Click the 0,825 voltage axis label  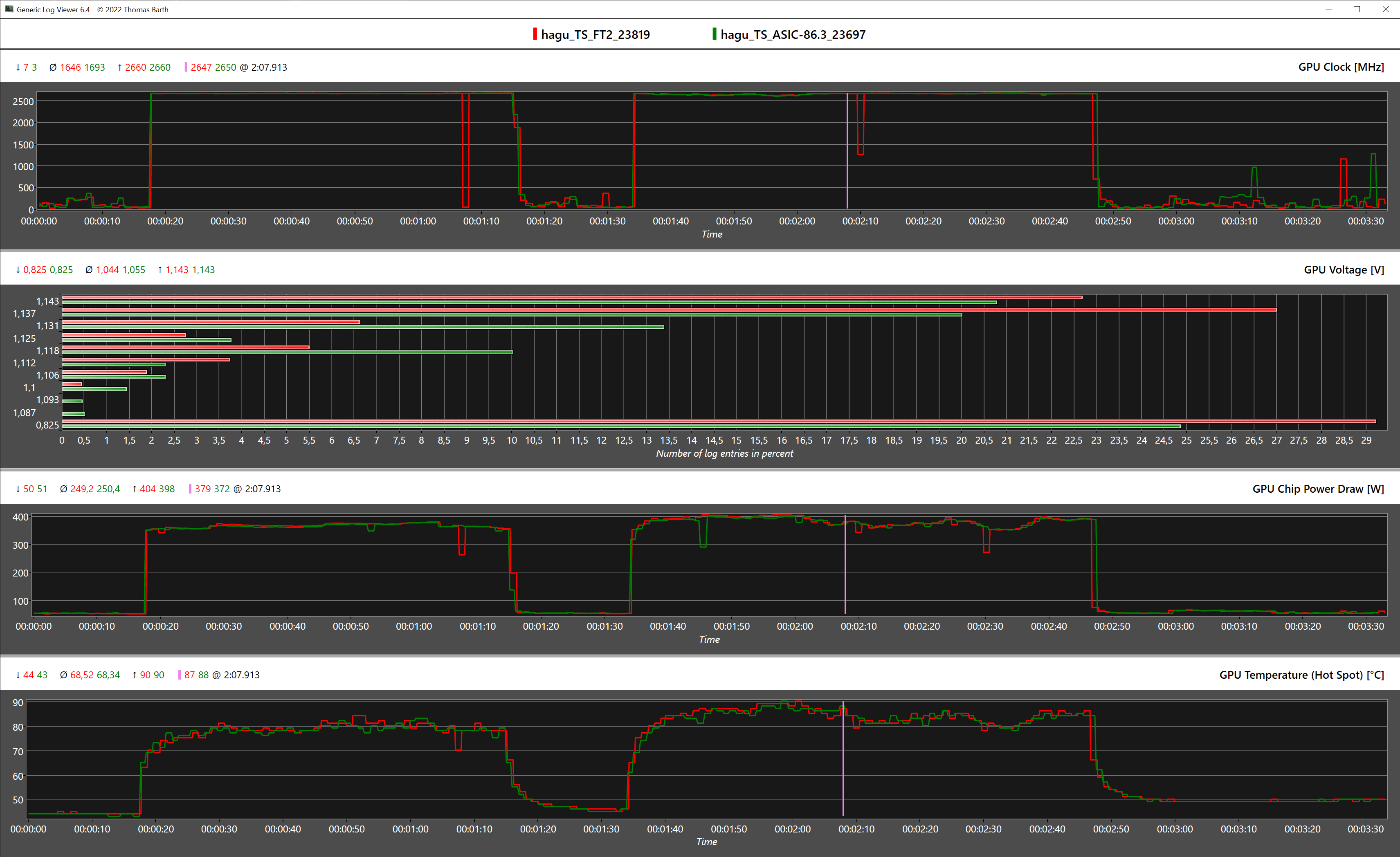coord(48,425)
